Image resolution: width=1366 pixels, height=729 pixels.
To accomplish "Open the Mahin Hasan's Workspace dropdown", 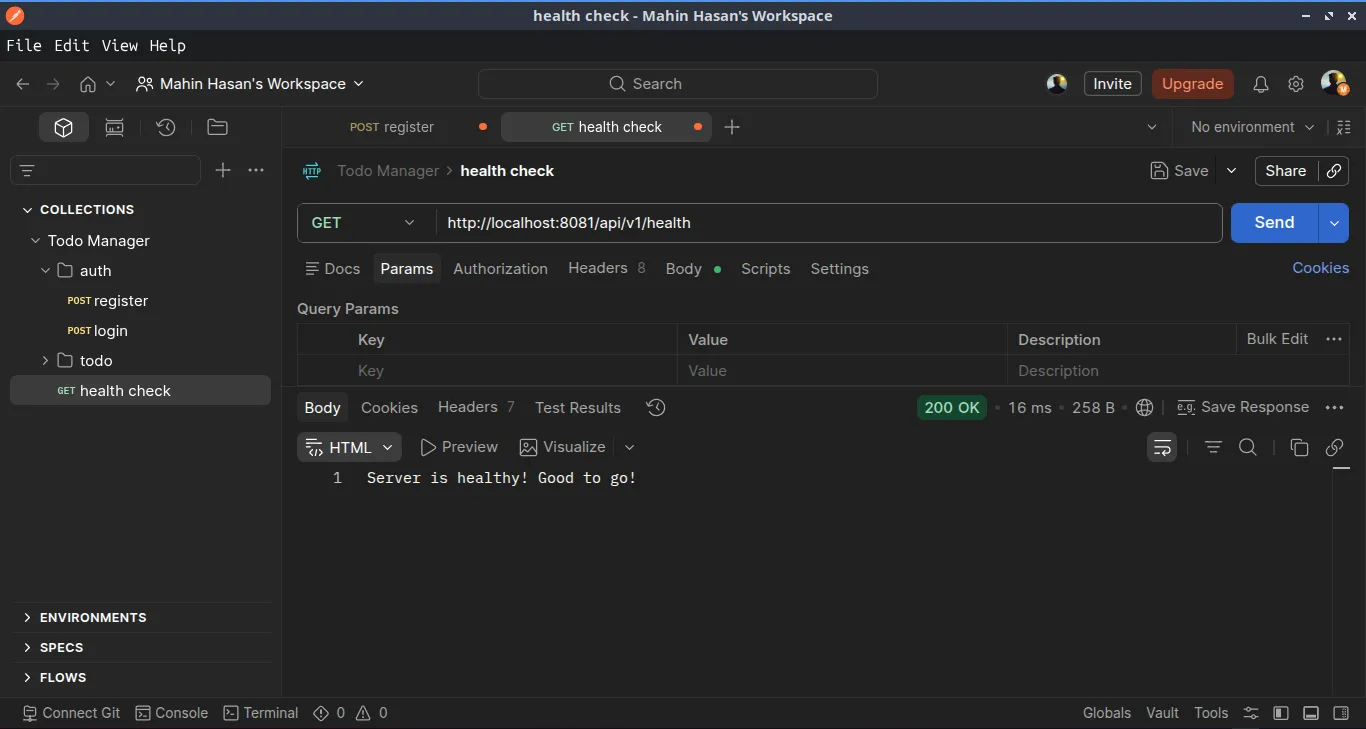I will coord(250,84).
